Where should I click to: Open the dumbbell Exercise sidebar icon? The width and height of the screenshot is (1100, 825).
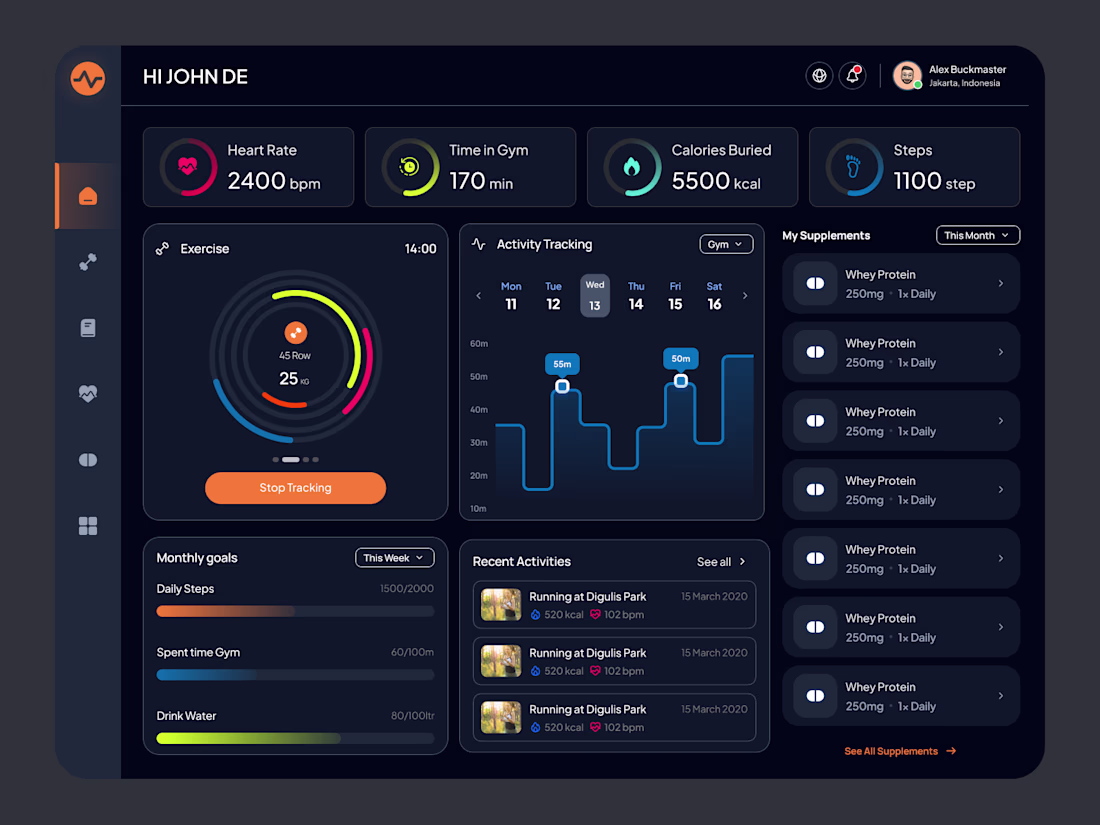pyautogui.click(x=88, y=262)
